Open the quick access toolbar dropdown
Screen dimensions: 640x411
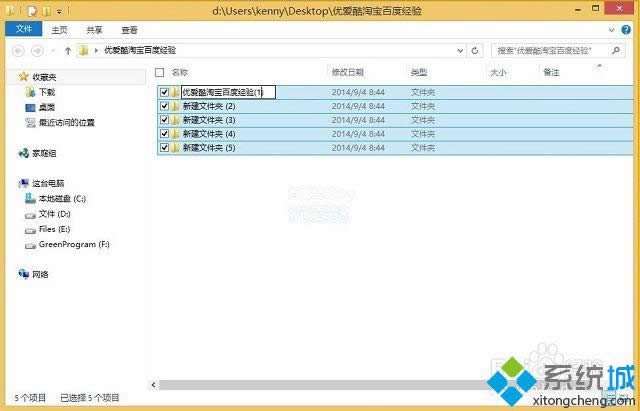(59, 11)
